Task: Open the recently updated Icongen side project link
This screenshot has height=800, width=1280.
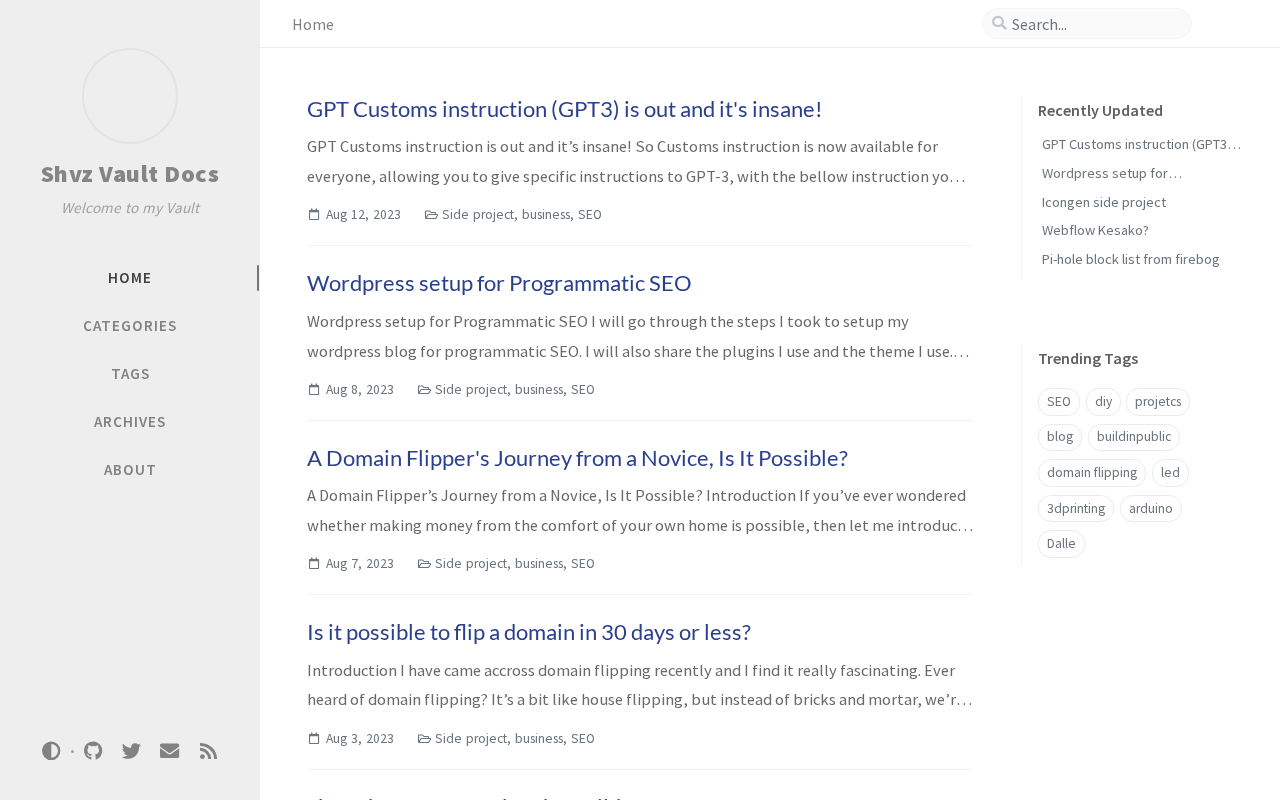Action: click(x=1103, y=202)
